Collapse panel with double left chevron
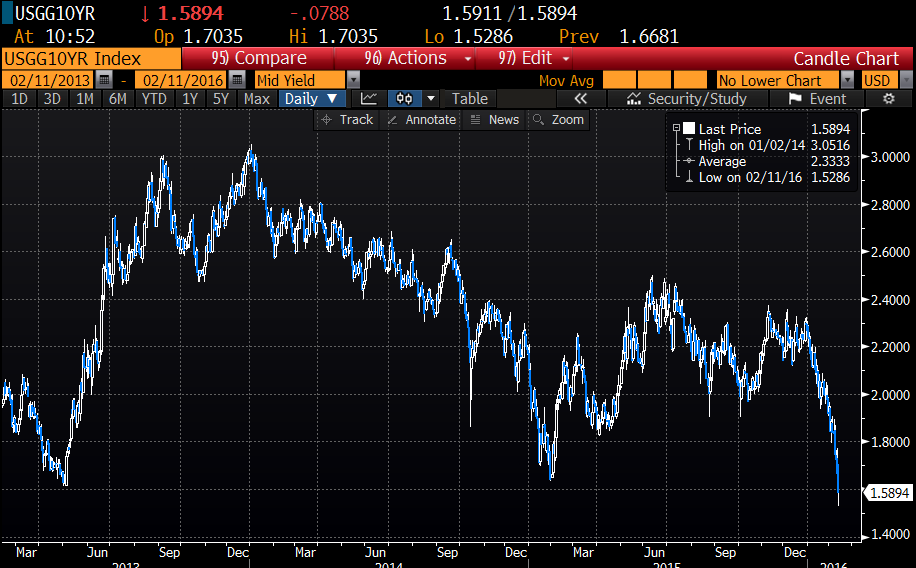916x568 pixels. tap(580, 98)
